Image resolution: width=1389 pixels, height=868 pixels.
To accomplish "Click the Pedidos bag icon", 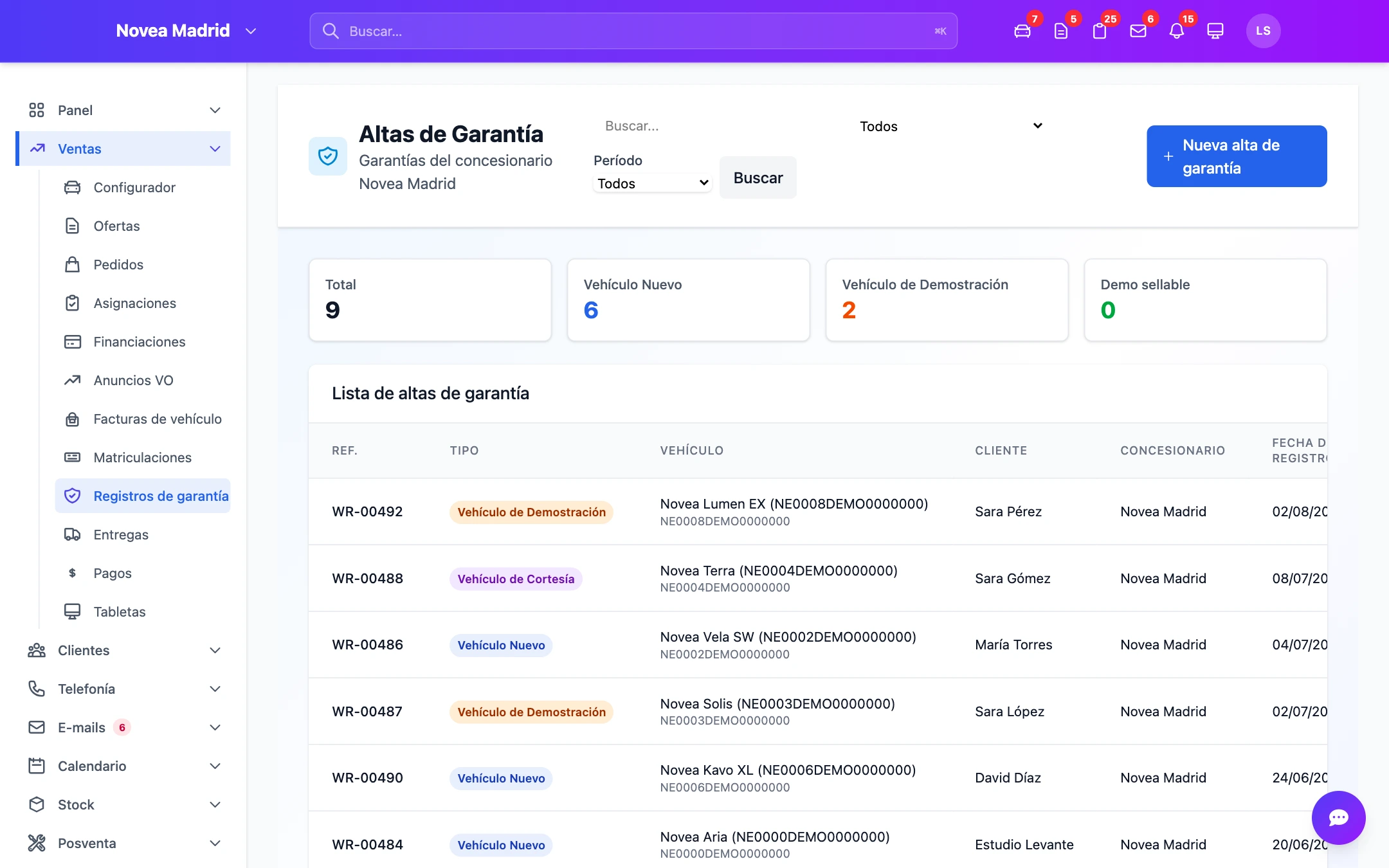I will point(72,264).
